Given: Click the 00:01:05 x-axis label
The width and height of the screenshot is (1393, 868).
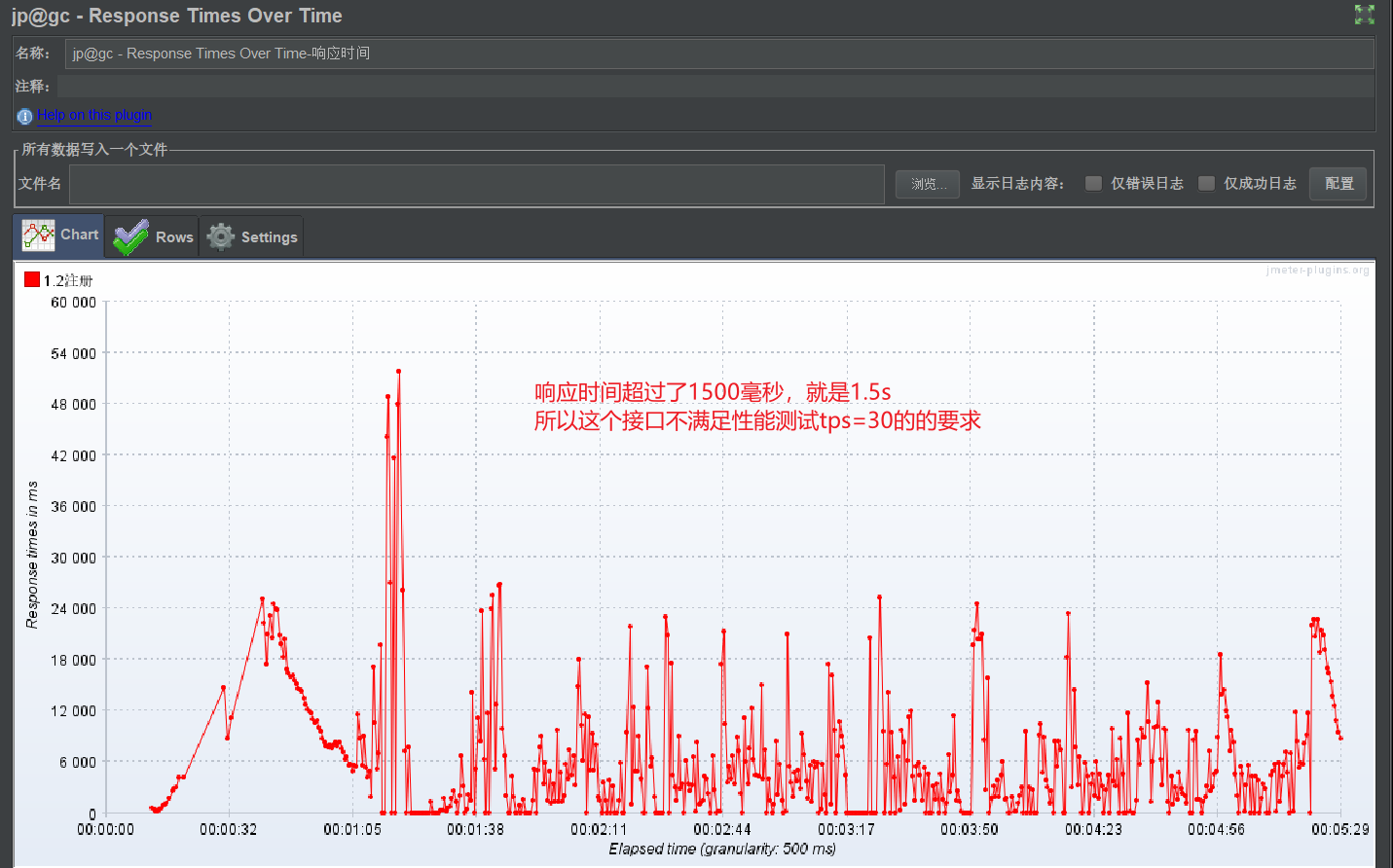Looking at the screenshot, I should click(x=352, y=829).
